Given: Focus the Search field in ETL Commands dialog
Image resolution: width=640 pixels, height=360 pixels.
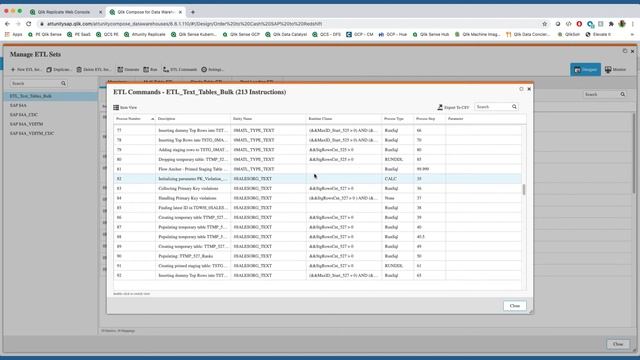Looking at the screenshot, I should (493, 107).
